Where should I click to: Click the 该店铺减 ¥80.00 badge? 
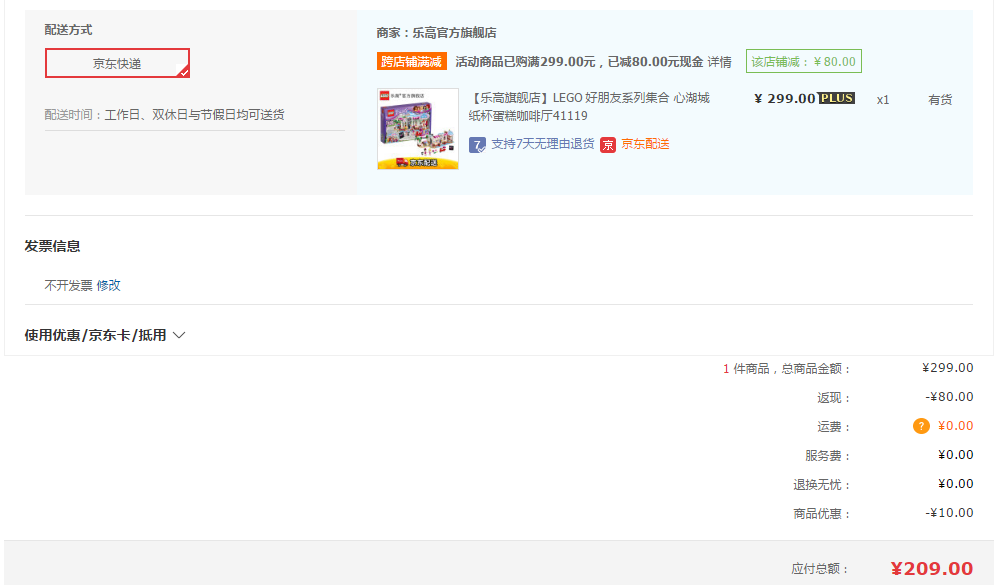[804, 61]
